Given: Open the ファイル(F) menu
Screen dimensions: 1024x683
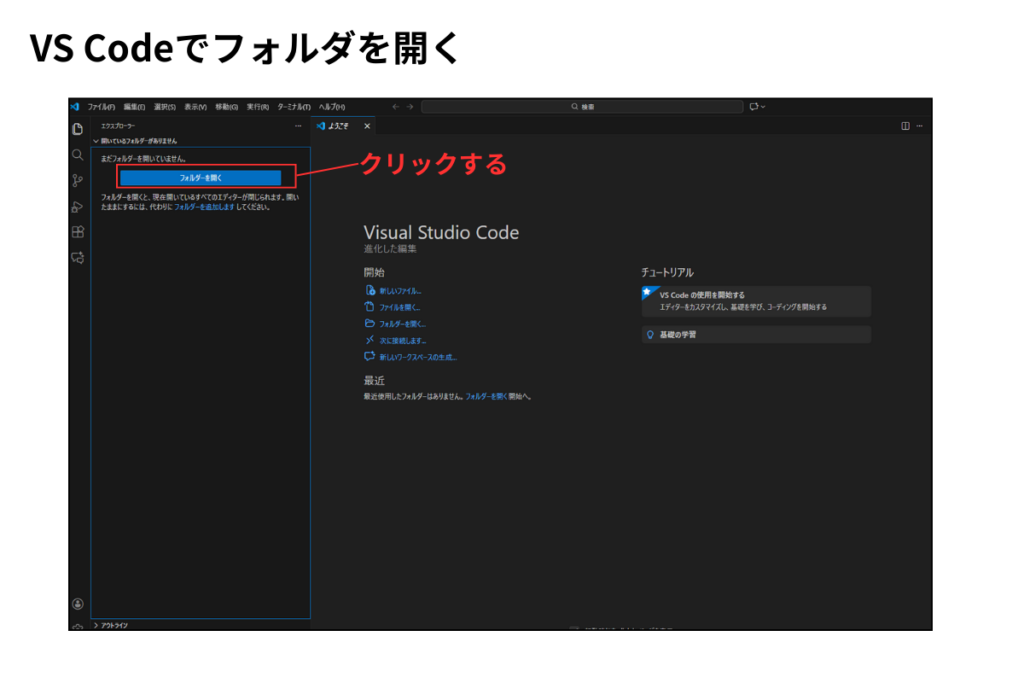Looking at the screenshot, I should click(x=101, y=106).
